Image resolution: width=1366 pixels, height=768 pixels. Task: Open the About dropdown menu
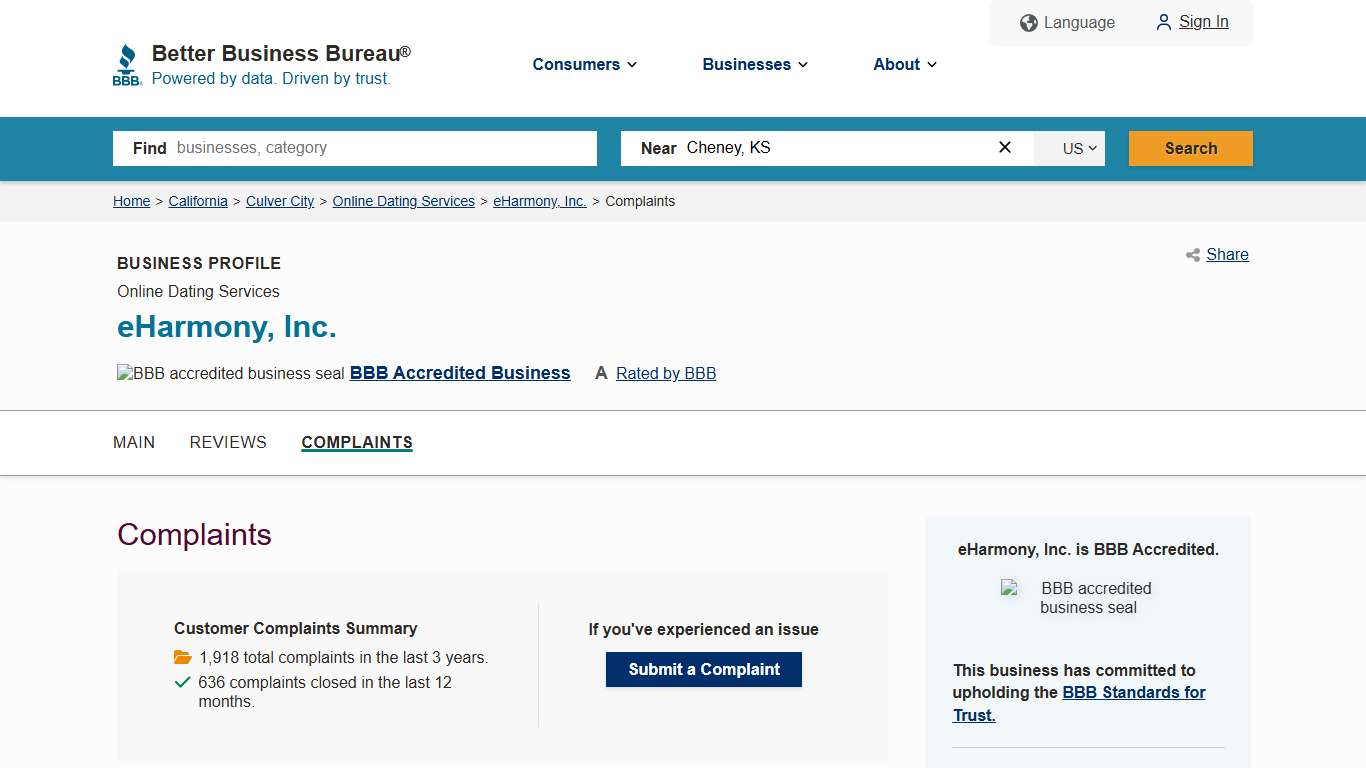pos(903,64)
